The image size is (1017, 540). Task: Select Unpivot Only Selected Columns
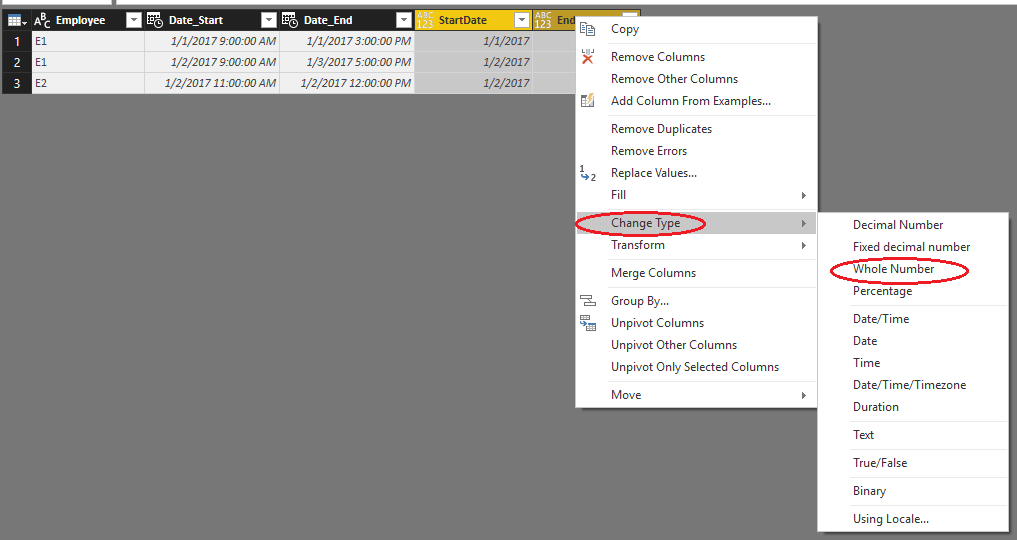click(x=696, y=367)
